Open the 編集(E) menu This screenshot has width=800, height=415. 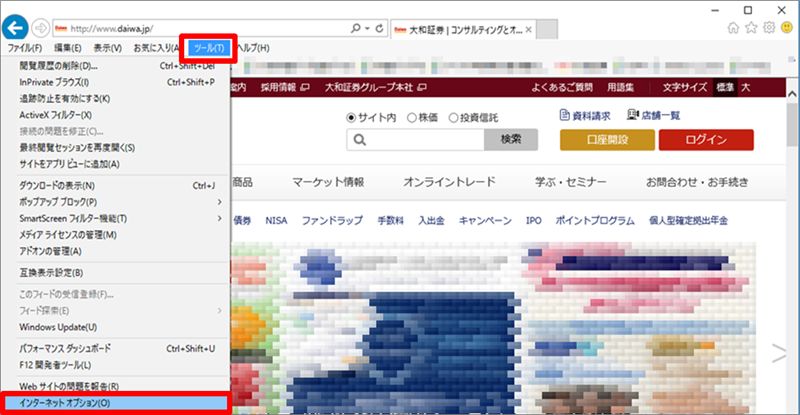[x=67, y=48]
